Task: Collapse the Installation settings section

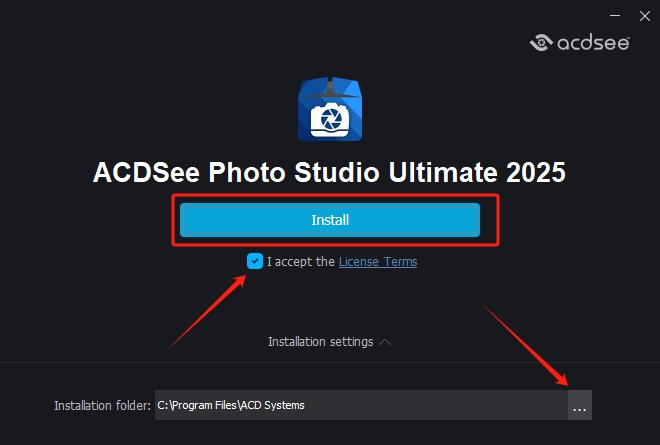Action: coord(320,342)
